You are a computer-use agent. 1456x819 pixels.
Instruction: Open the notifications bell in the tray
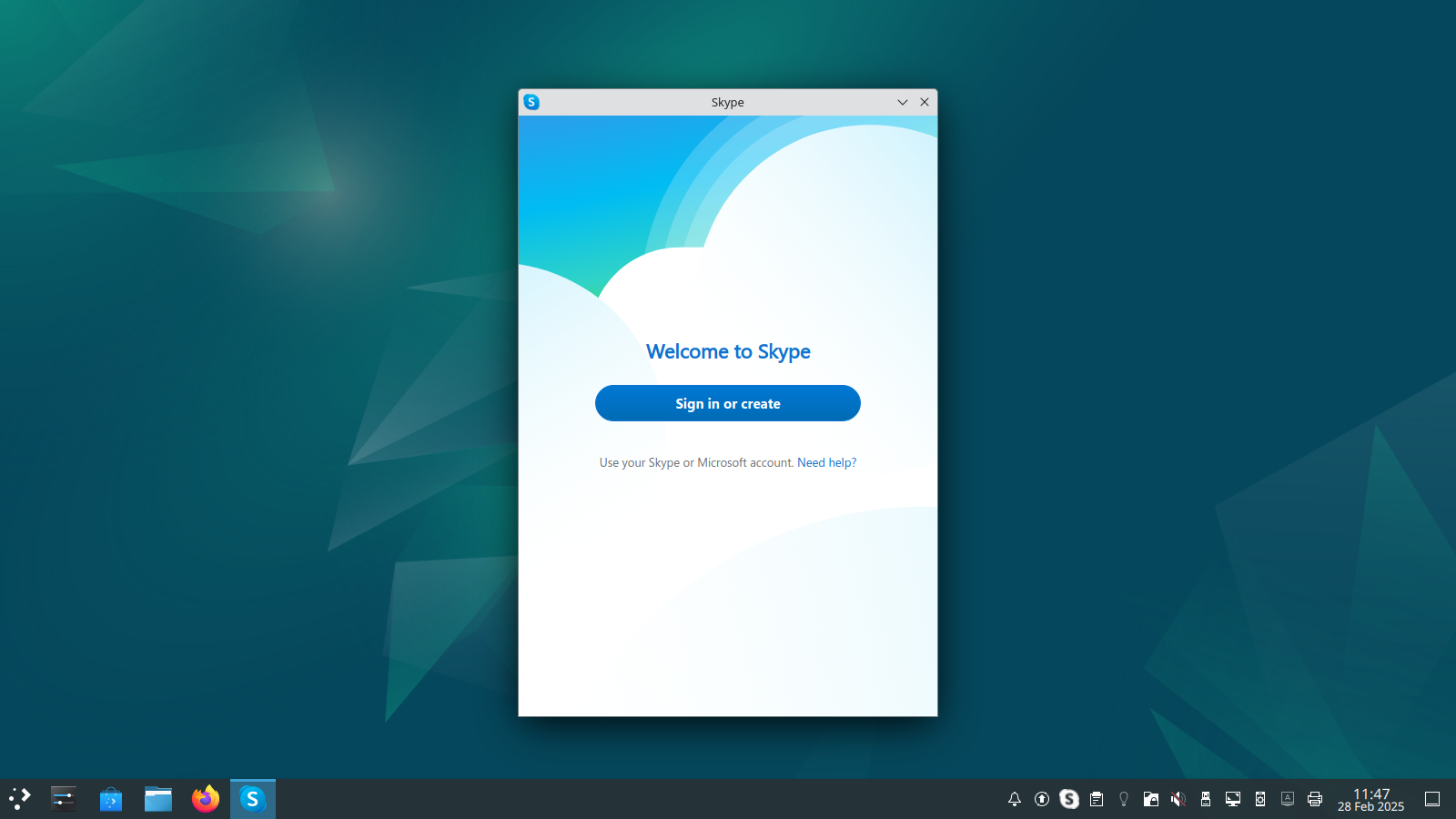(1015, 799)
